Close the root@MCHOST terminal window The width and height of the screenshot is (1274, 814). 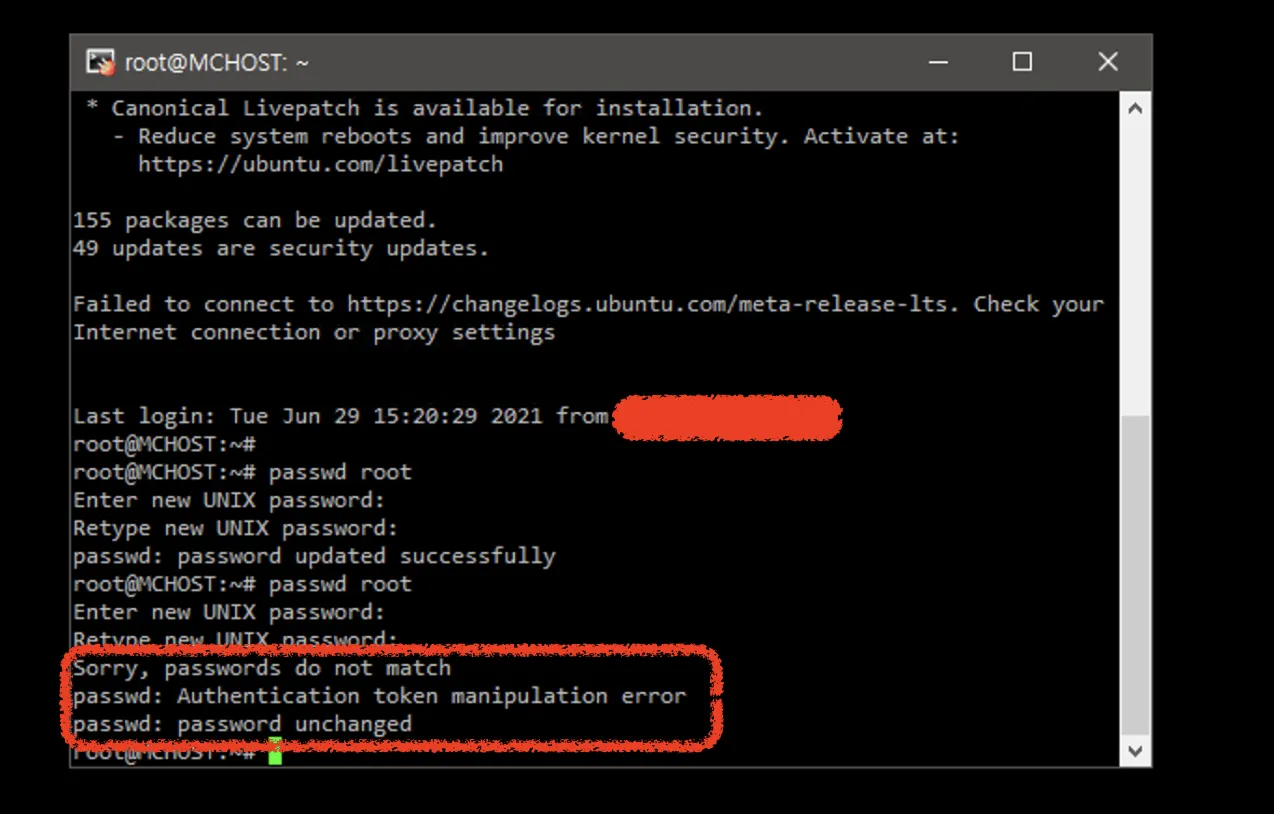tap(1108, 62)
